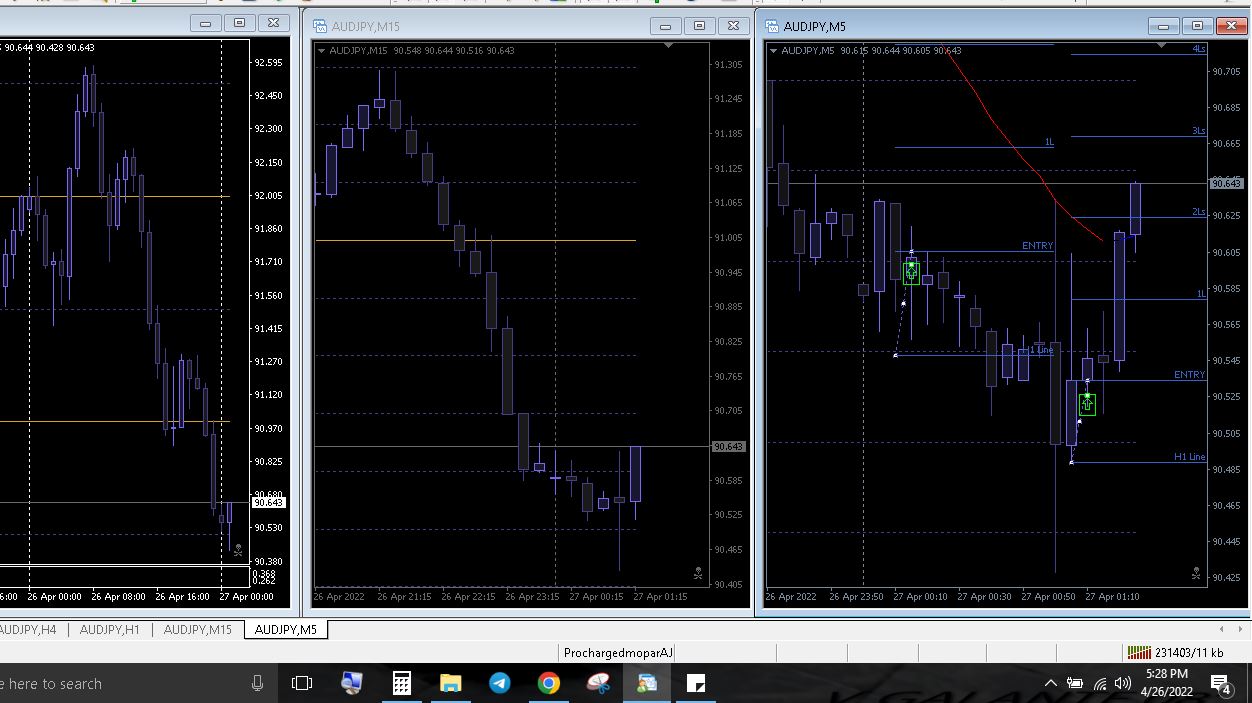The width and height of the screenshot is (1252, 703).
Task: Expand the AUDJPY,M5 chart info triangle
Action: coord(773,51)
